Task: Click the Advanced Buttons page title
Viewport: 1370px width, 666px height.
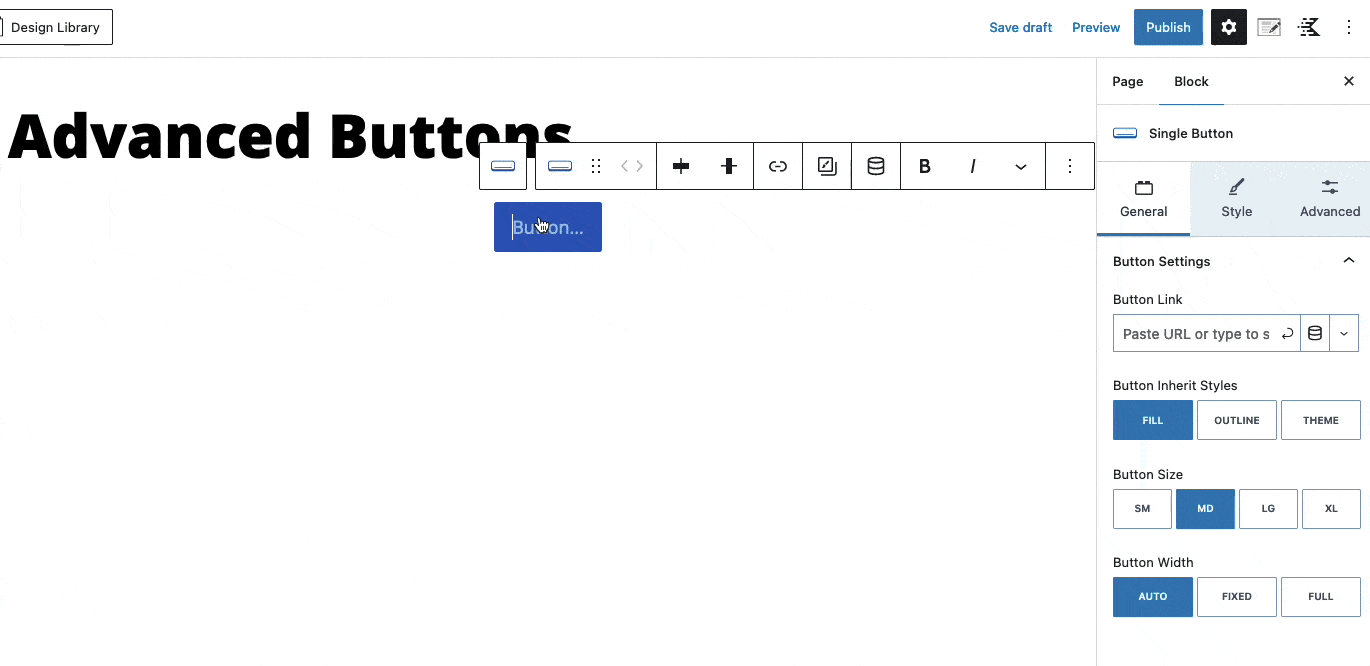Action: pos(290,136)
